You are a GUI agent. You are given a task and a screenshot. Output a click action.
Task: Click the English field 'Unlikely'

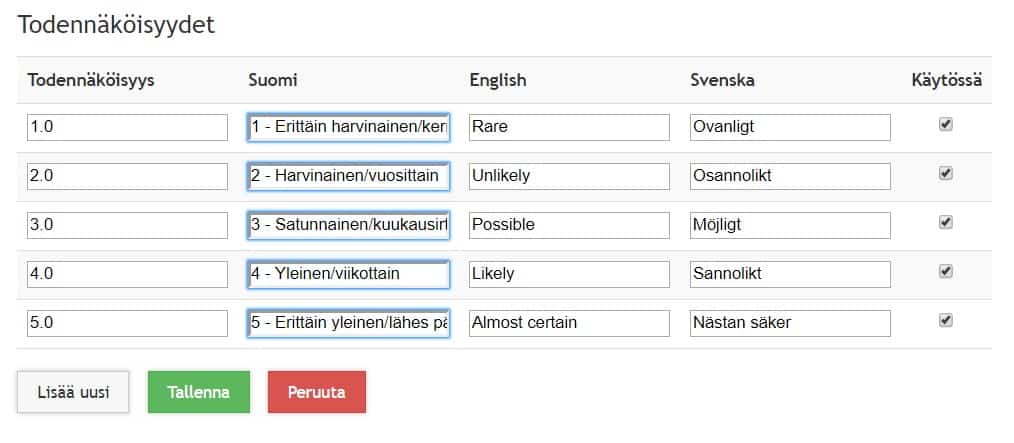[569, 176]
